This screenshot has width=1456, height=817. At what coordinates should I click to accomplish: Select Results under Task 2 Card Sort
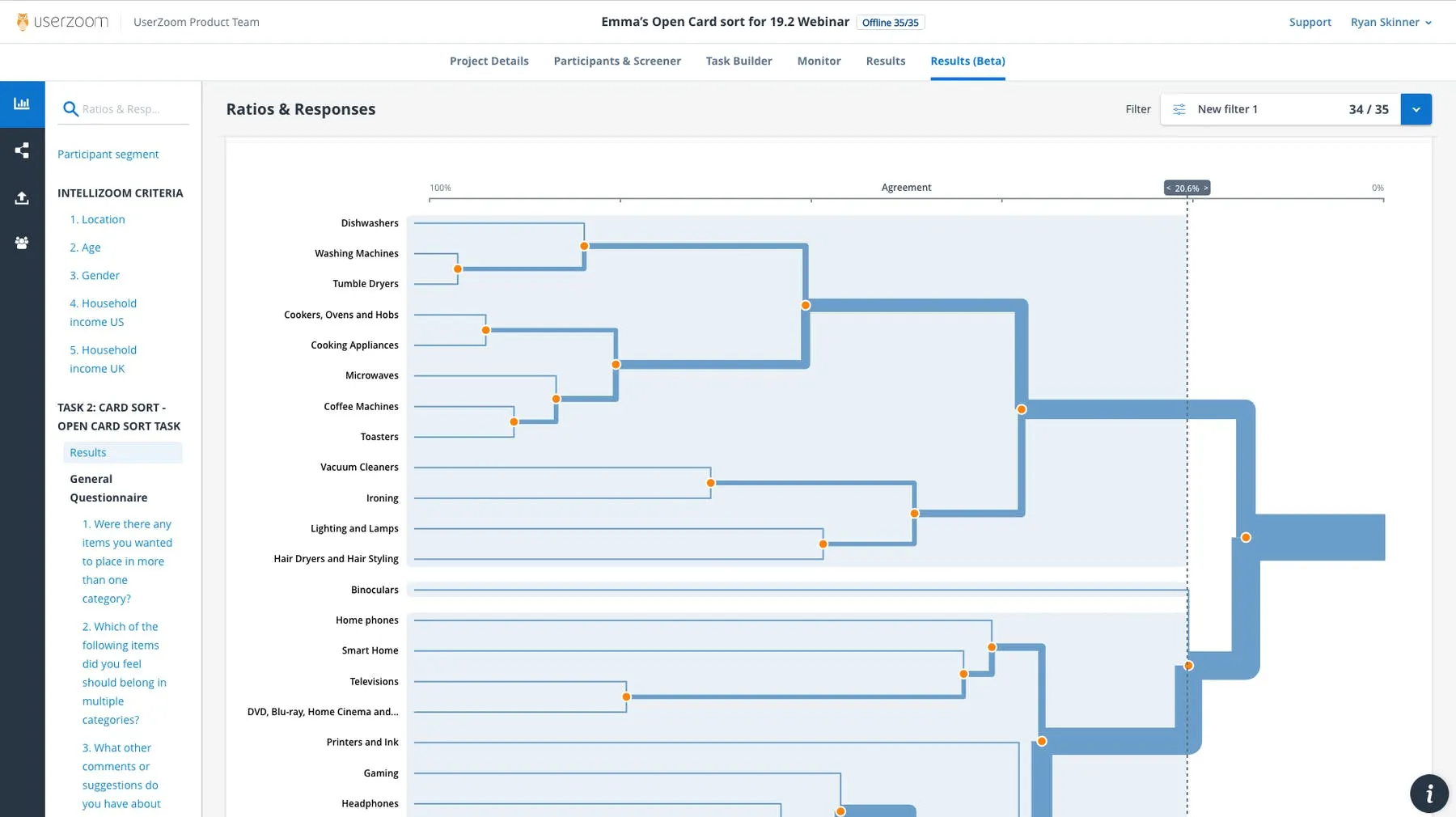[87, 452]
